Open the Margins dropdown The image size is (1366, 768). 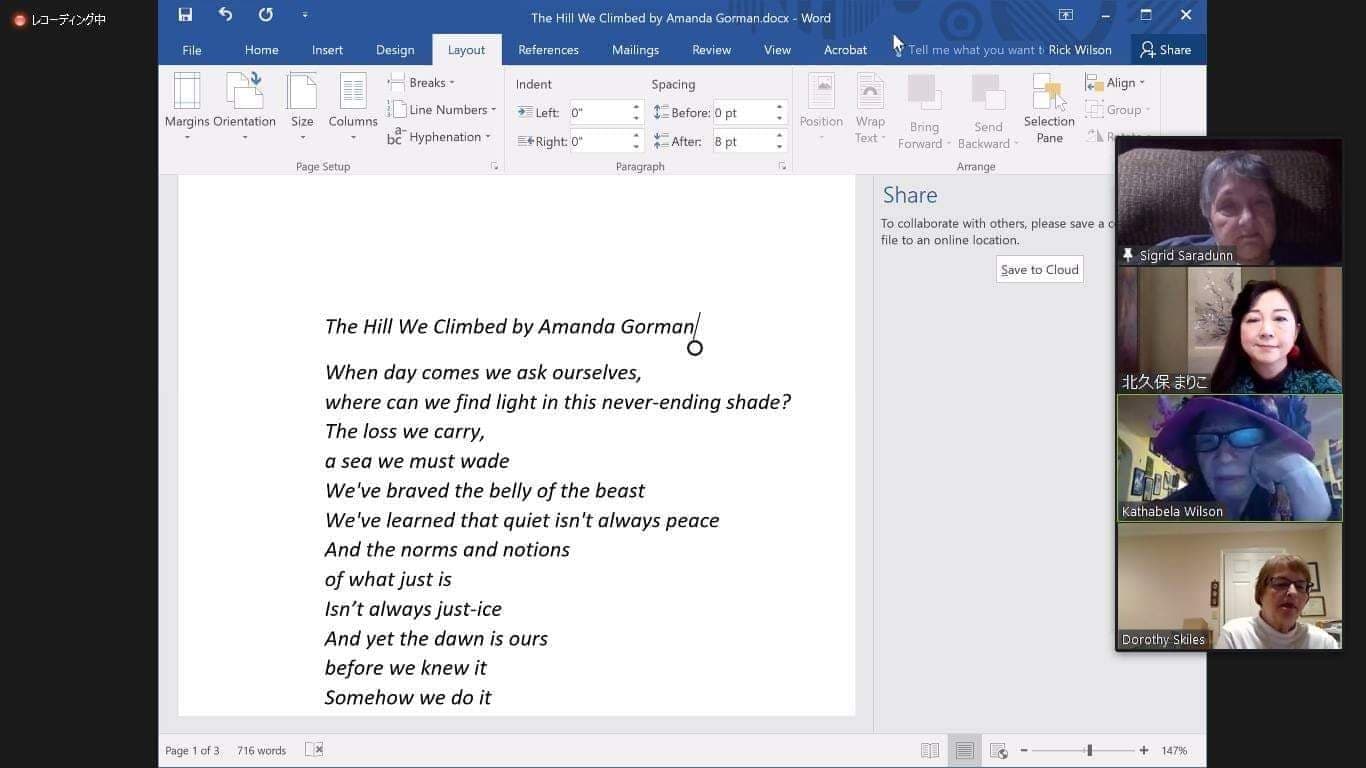tap(187, 107)
